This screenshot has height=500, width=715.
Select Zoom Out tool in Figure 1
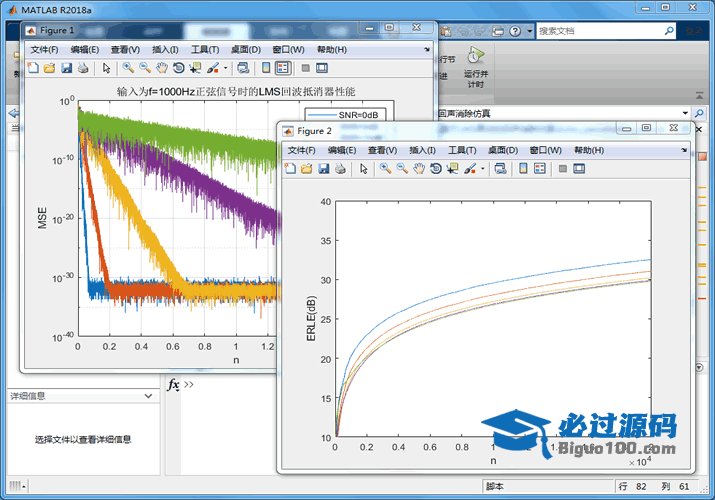click(x=145, y=68)
